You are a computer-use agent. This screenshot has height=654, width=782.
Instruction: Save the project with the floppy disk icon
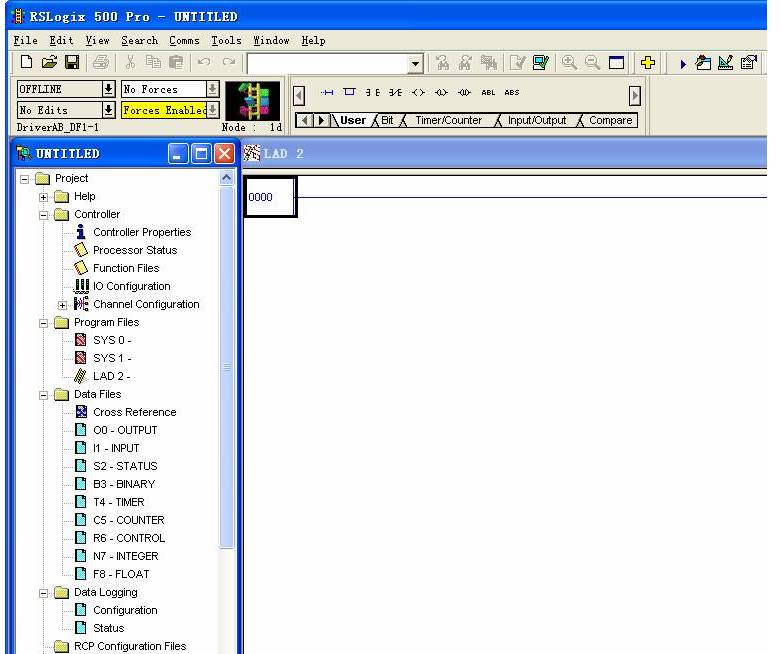tap(72, 62)
